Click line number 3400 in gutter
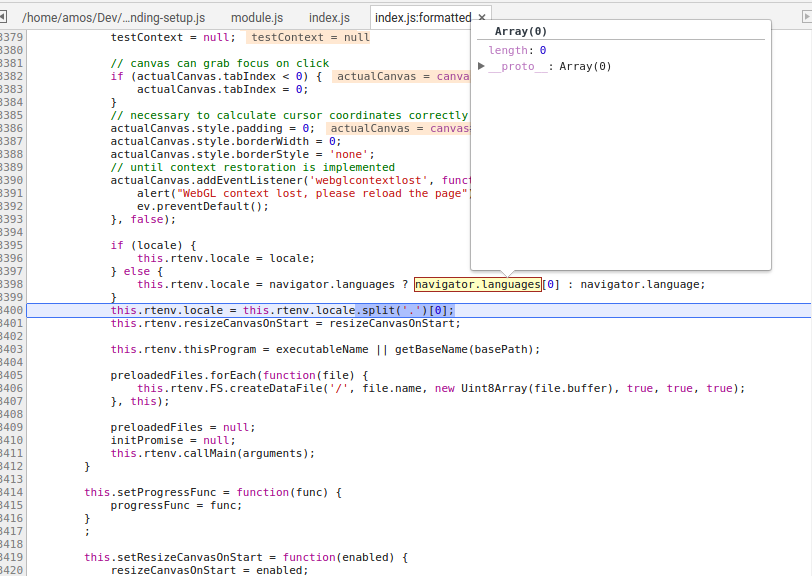The height and width of the screenshot is (576, 812). 11,310
